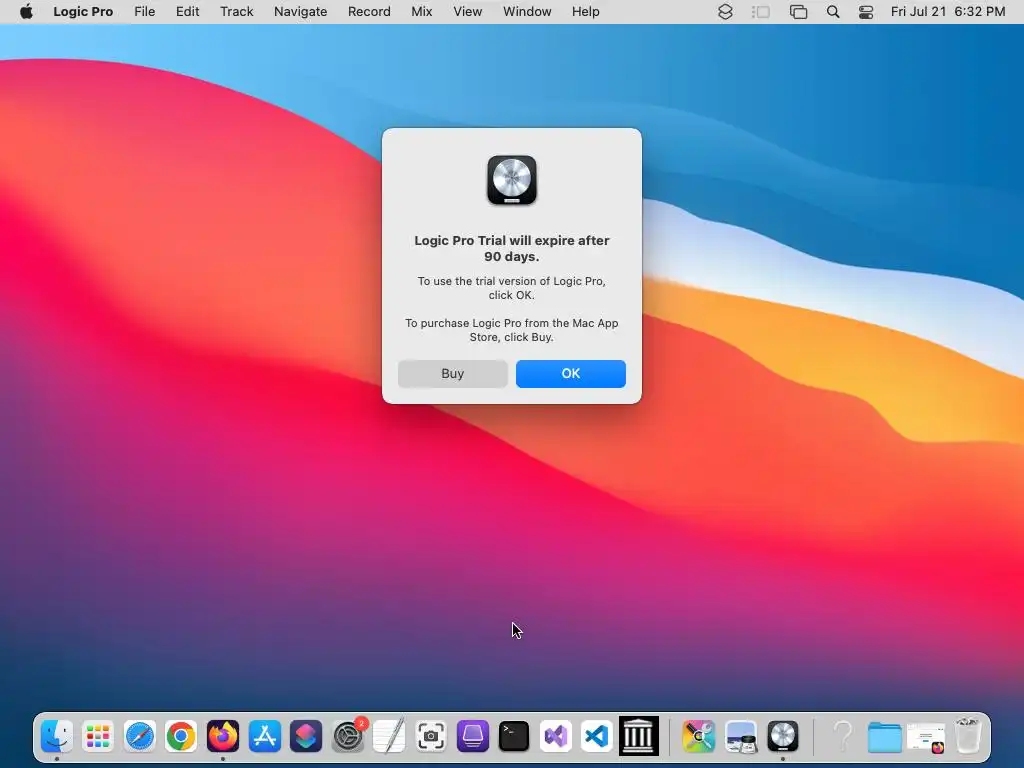Open Finder from the Dock

pos(57,736)
